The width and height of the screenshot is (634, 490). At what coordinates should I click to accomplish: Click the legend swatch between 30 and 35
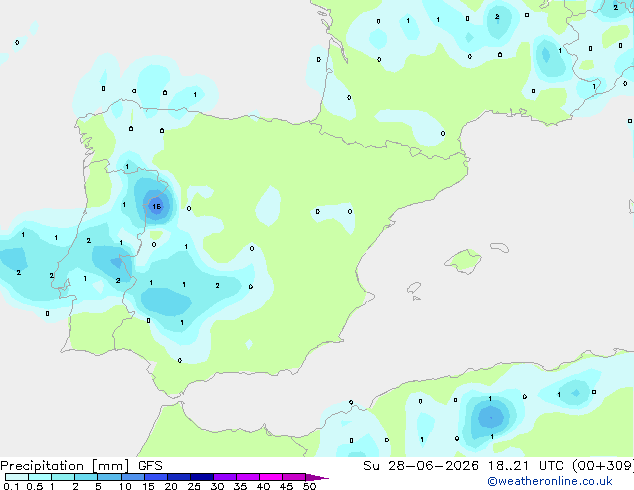[225, 477]
